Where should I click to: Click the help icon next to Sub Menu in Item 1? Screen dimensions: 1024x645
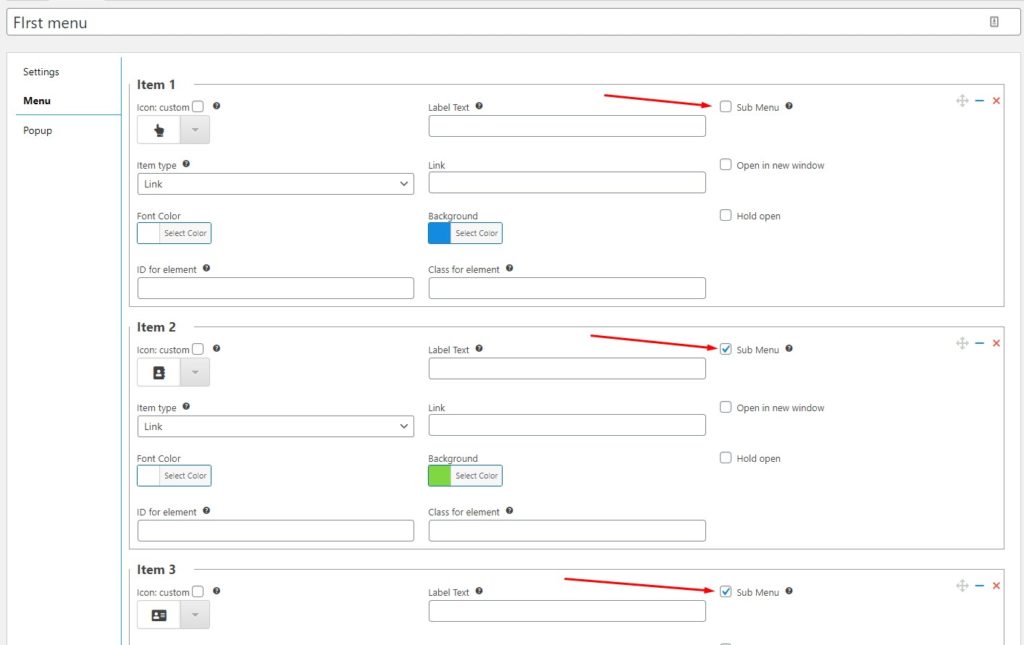coord(789,106)
